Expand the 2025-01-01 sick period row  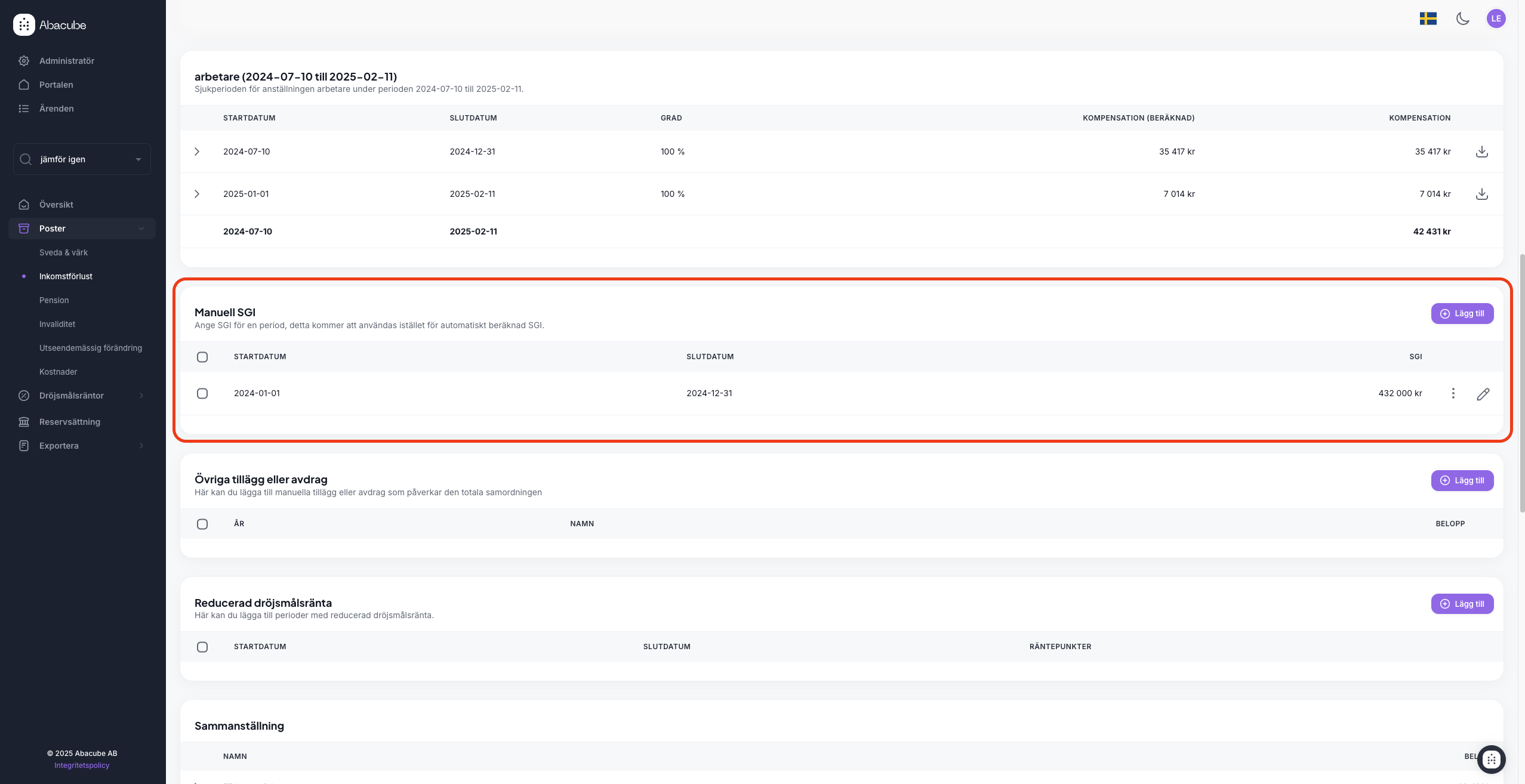[197, 194]
